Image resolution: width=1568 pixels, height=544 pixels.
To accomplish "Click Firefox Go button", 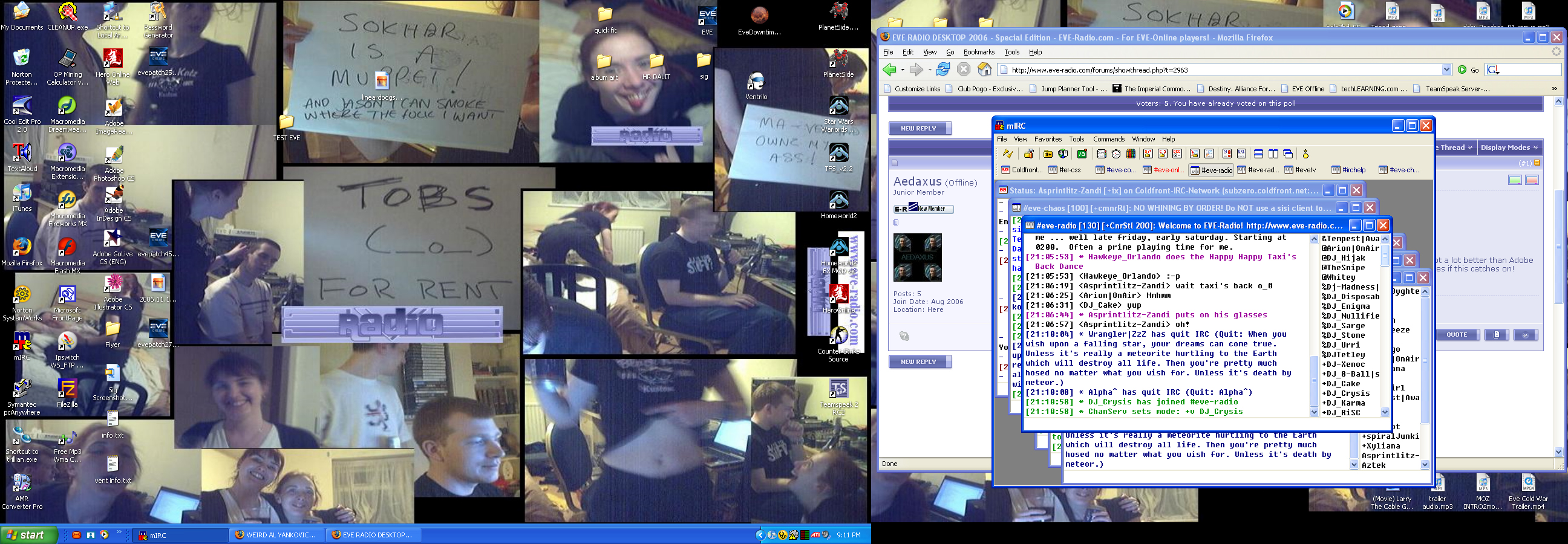I will pyautogui.click(x=1468, y=70).
